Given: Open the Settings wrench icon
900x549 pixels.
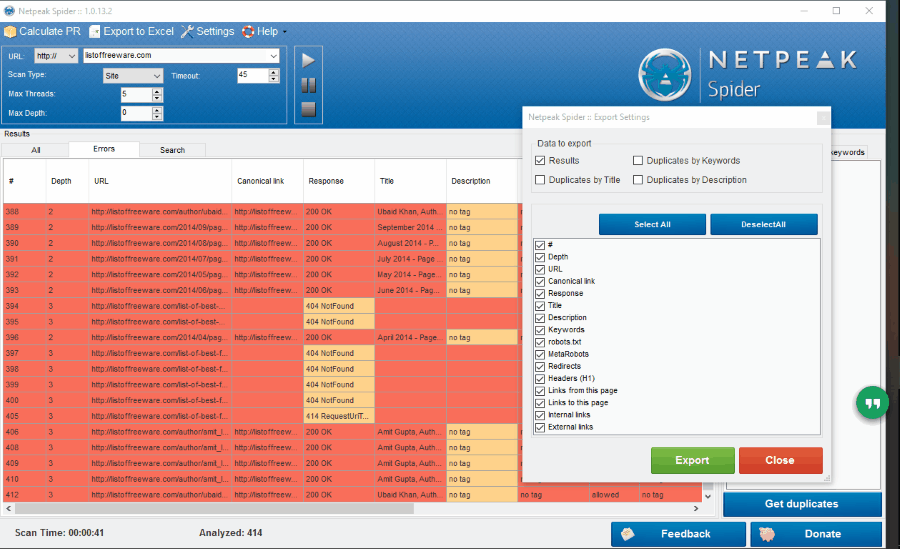Looking at the screenshot, I should [187, 32].
